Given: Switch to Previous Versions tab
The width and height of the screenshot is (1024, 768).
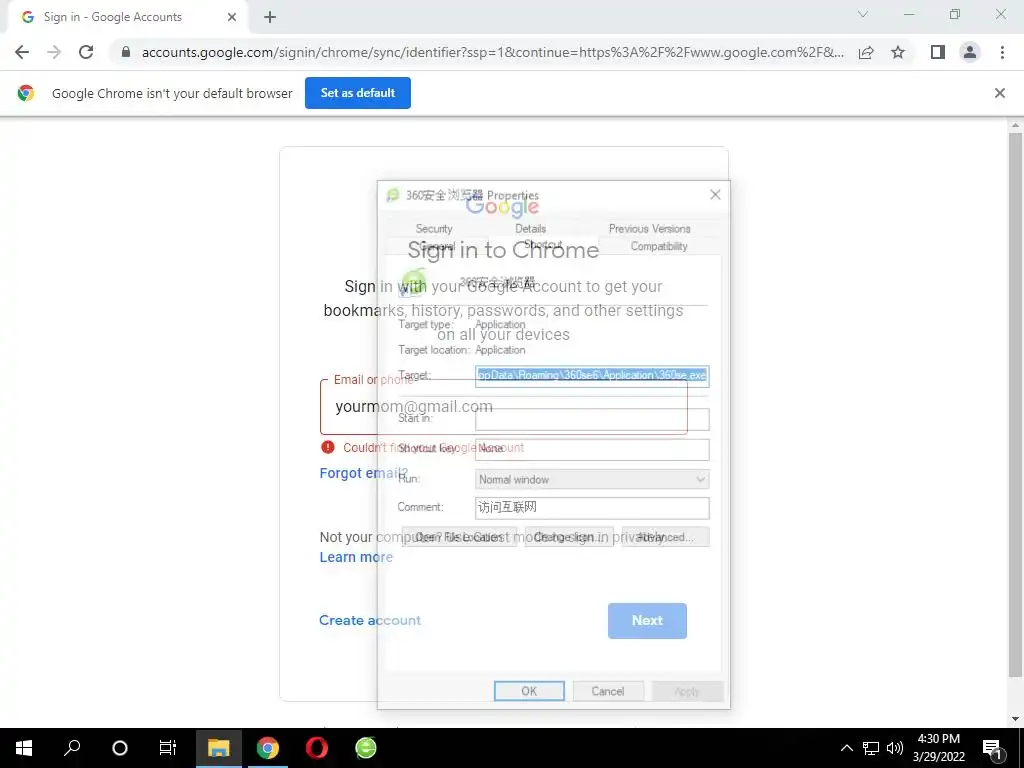Looking at the screenshot, I should pyautogui.click(x=650, y=229).
